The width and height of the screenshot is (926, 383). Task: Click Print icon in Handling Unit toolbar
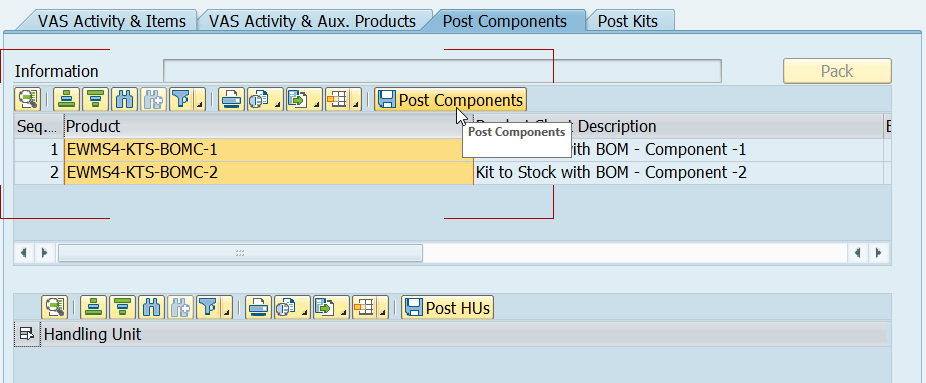pos(258,307)
